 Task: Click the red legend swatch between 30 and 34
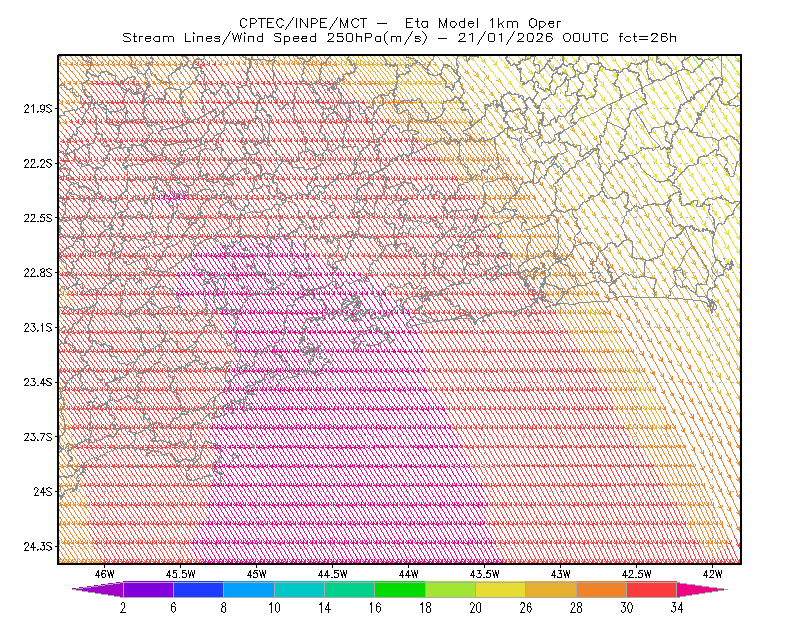[x=652, y=589]
